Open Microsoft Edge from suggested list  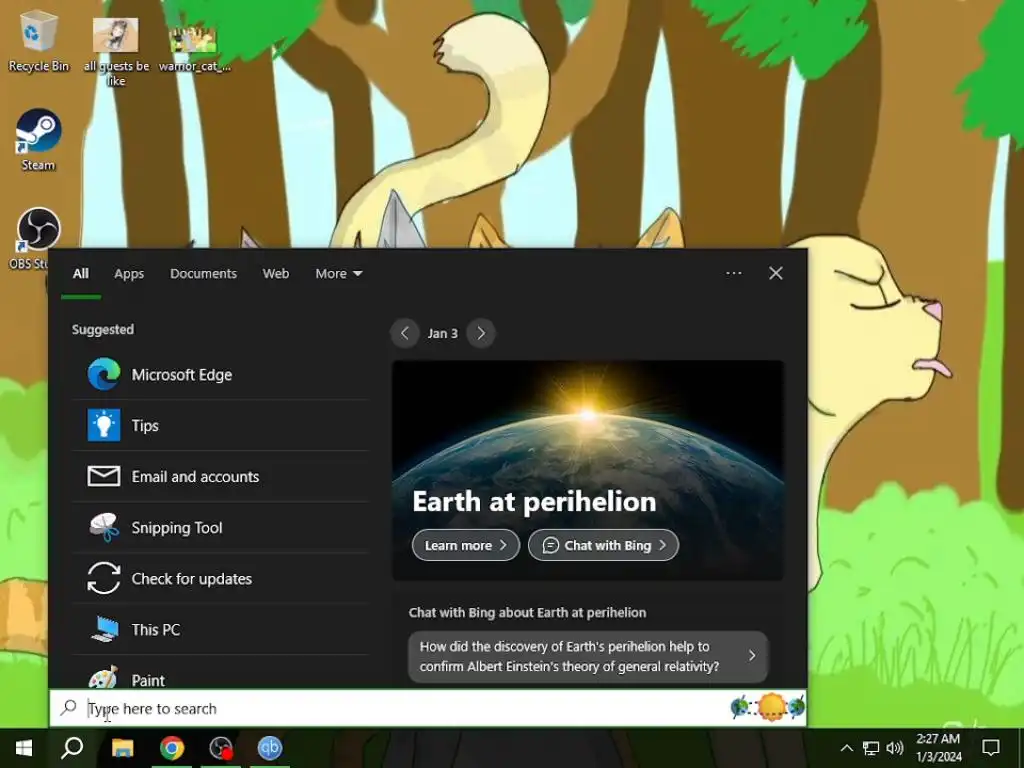pos(221,375)
